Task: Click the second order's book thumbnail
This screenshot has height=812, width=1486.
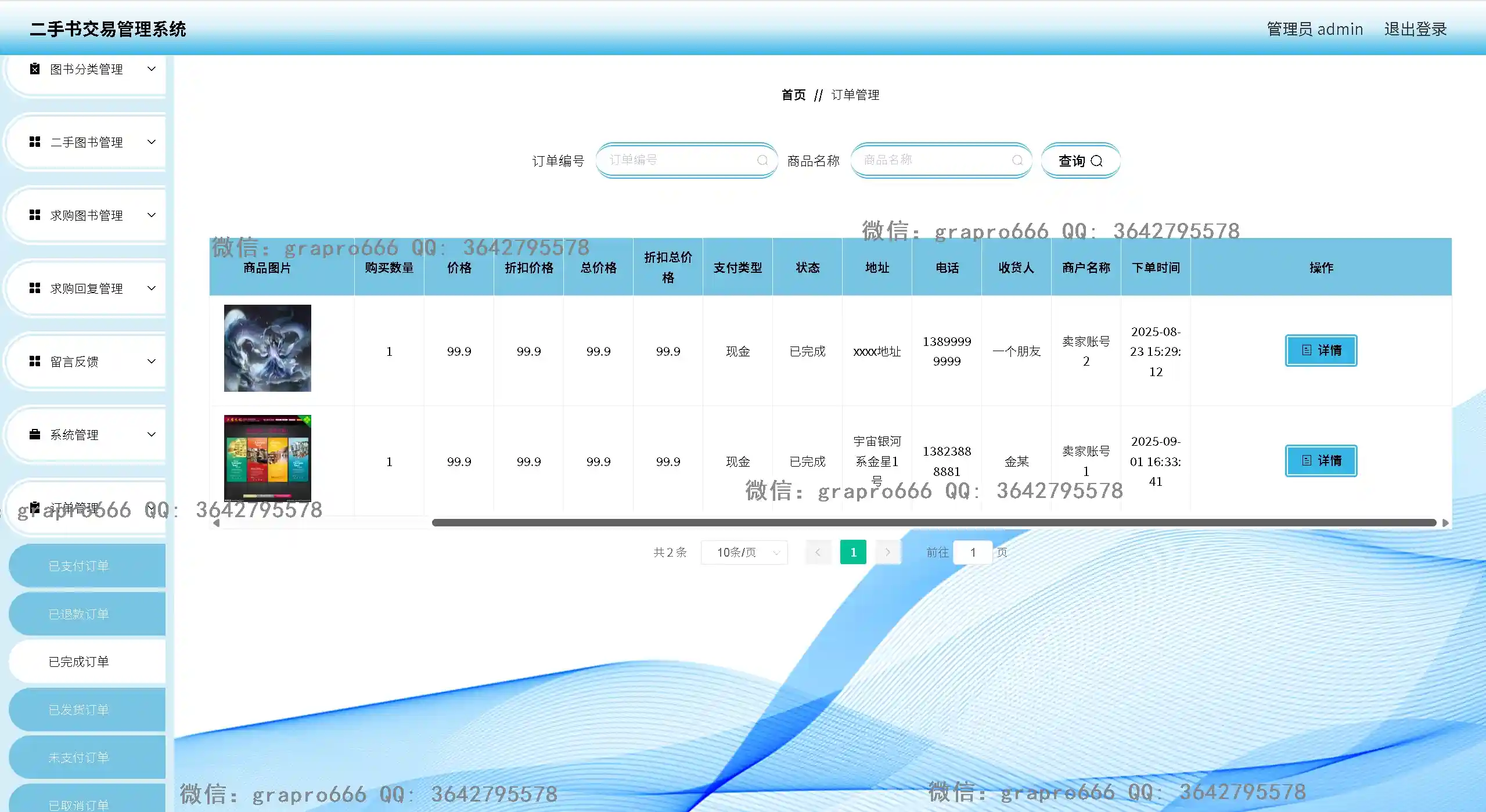Action: pyautogui.click(x=268, y=458)
